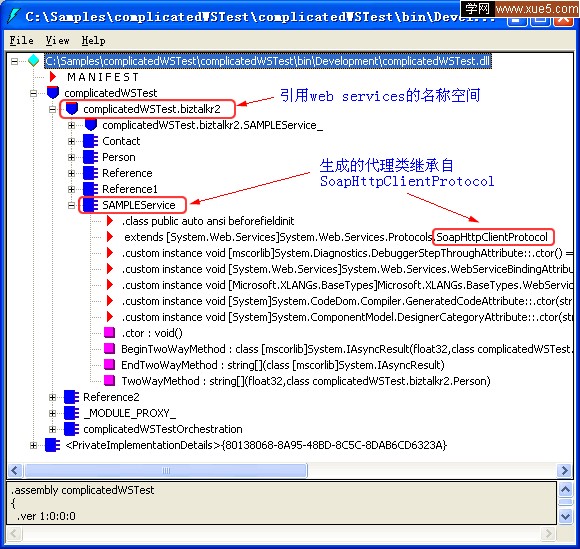
Task: Select the SAMPLEService class label
Action: coord(139,205)
